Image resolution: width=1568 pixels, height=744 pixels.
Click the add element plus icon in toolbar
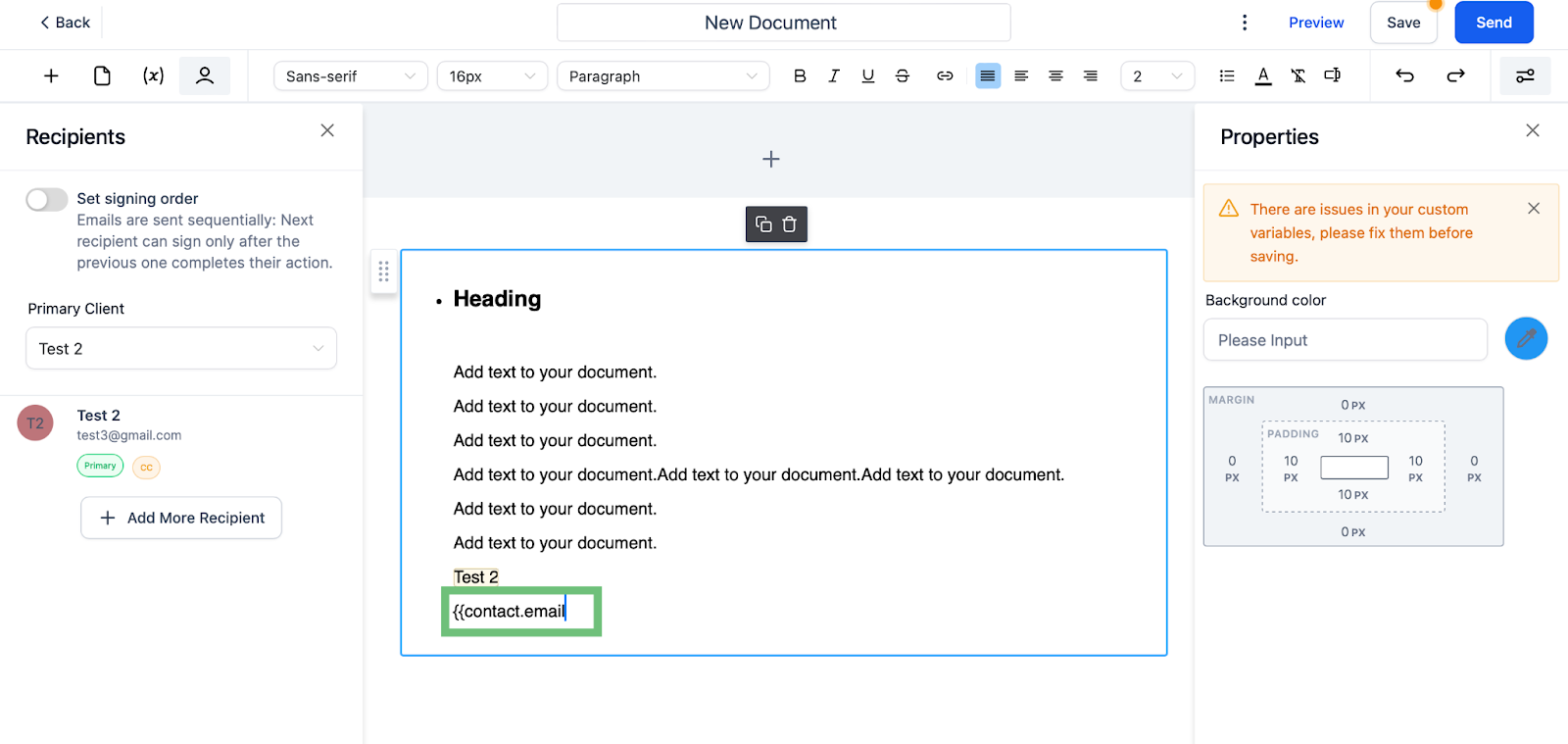coord(51,75)
